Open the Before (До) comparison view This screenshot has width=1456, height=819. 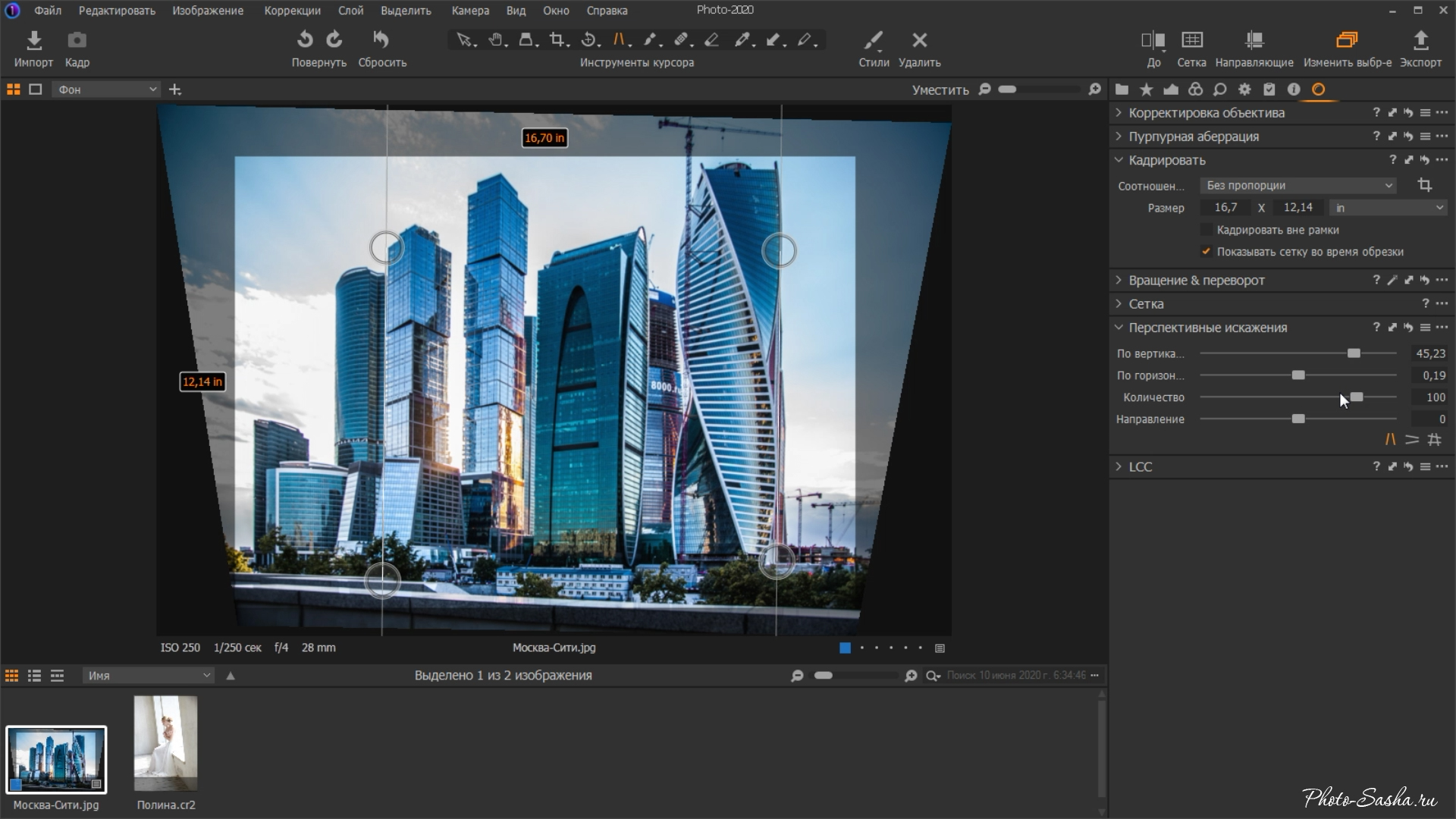click(x=1153, y=40)
